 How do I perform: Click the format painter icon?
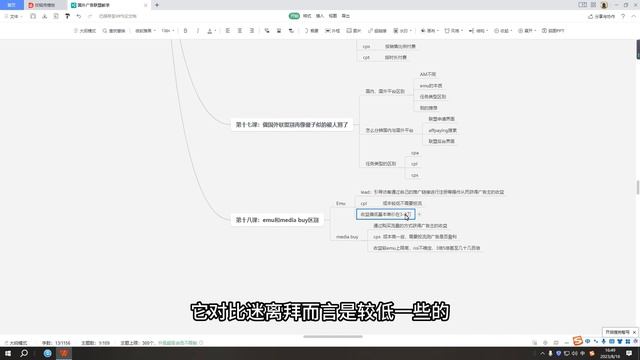click(67, 16)
